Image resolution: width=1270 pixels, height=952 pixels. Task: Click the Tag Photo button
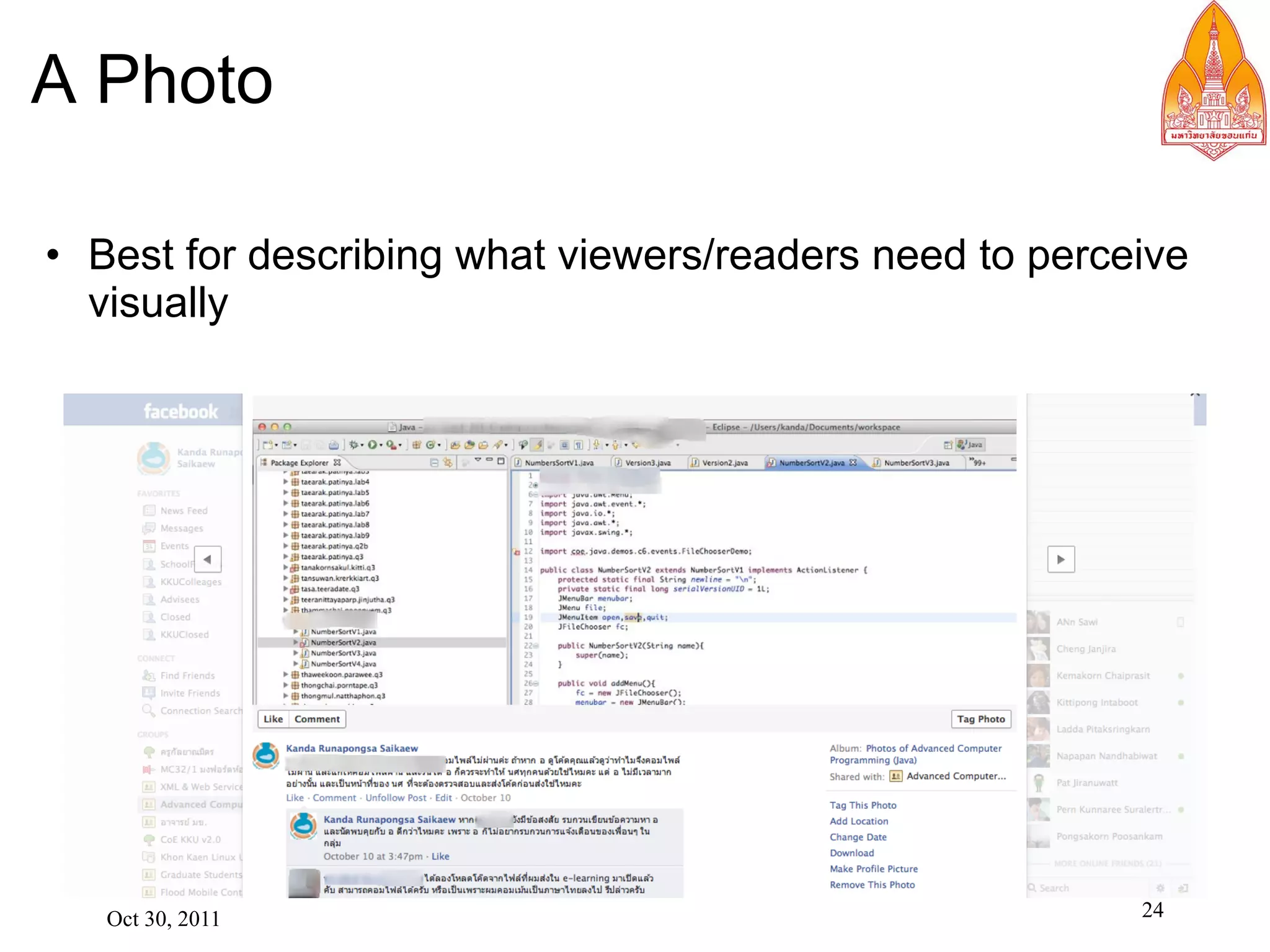(980, 719)
